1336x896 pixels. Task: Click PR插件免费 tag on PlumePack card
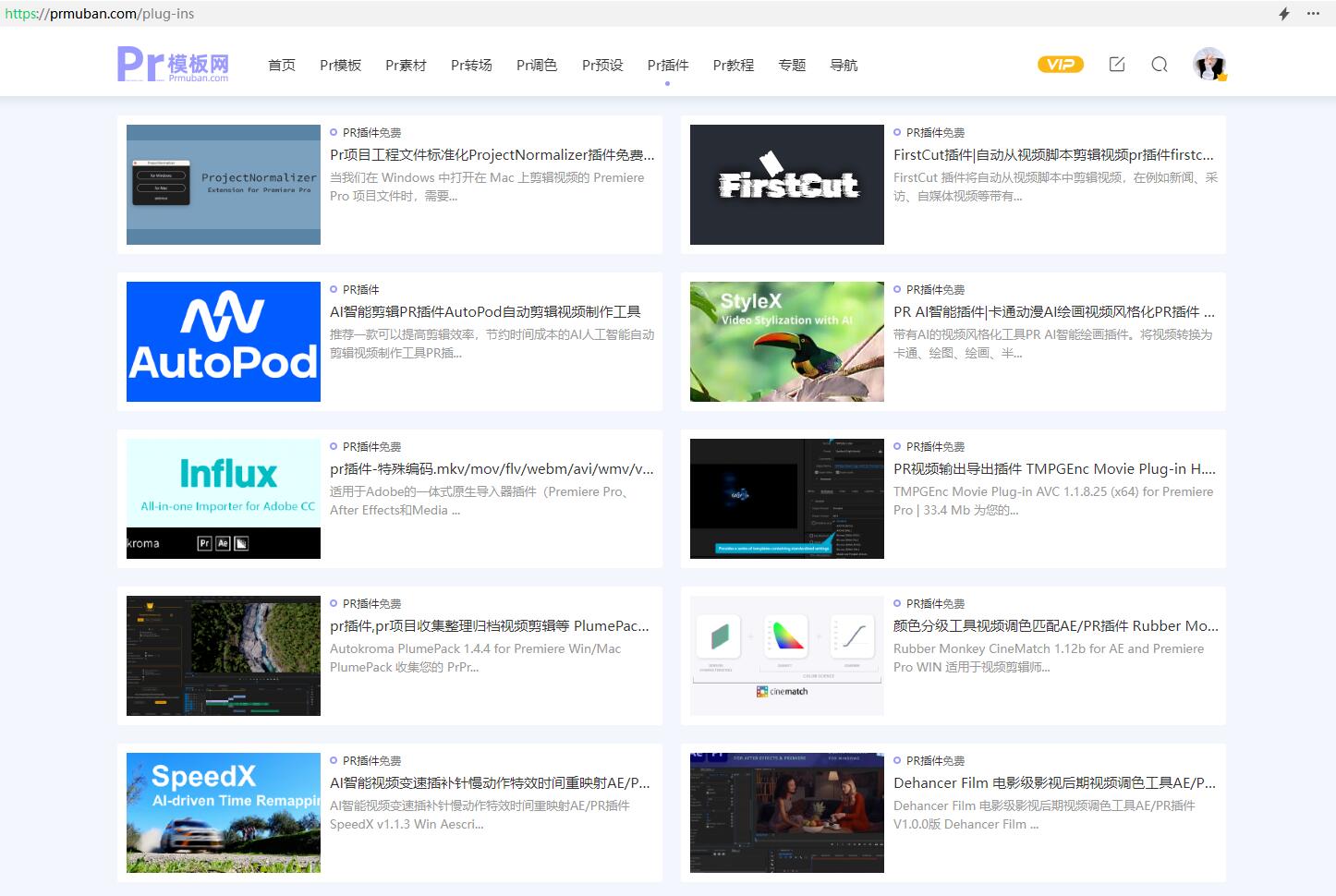(x=371, y=604)
